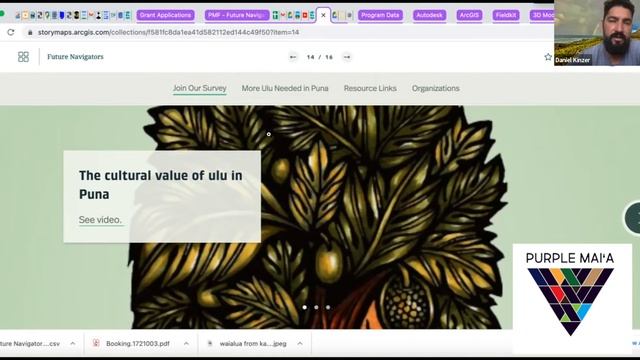Go to next collection item arrow
Image resolution: width=640 pixels, height=360 pixels.
coord(347,57)
